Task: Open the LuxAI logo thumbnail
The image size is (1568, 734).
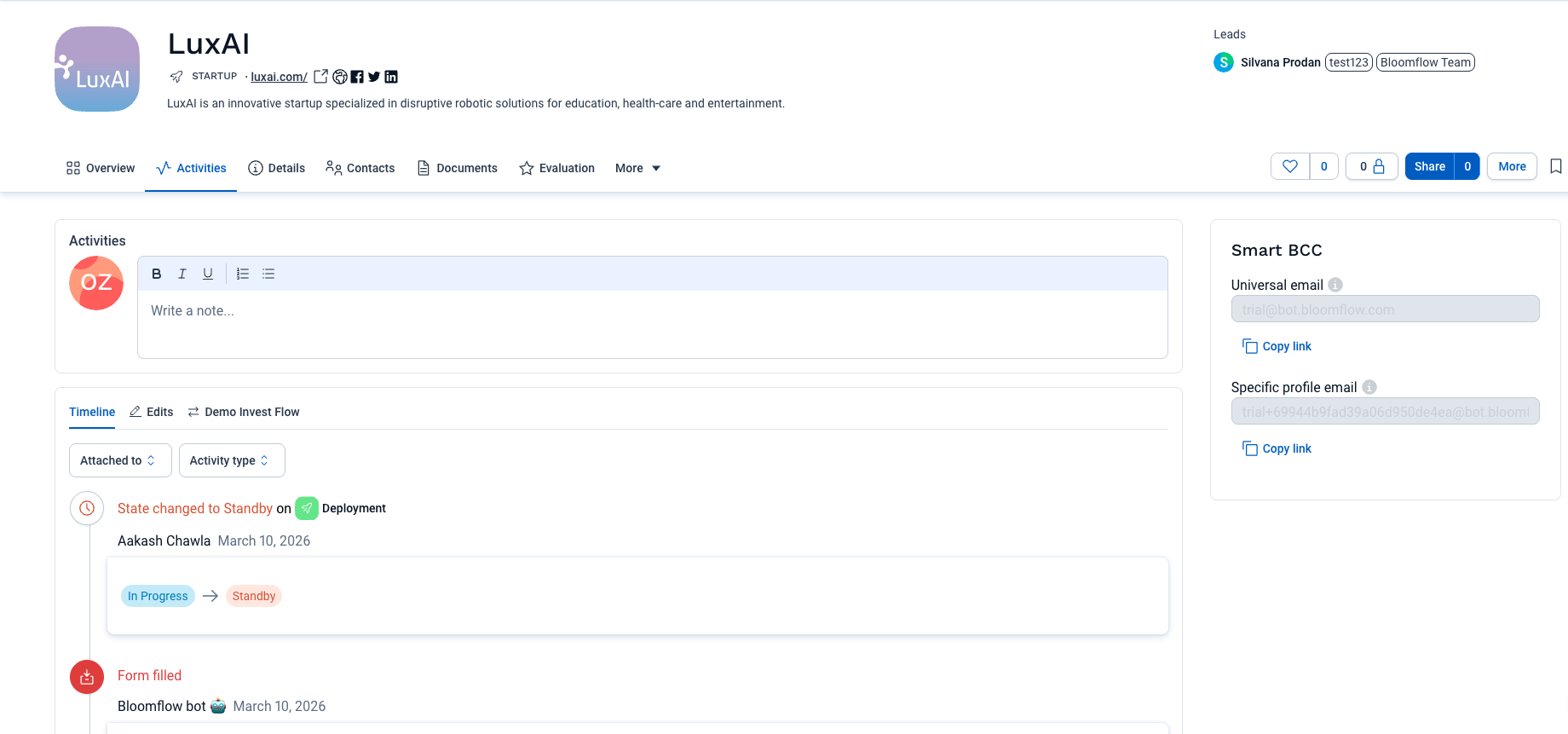Action: coord(97,69)
